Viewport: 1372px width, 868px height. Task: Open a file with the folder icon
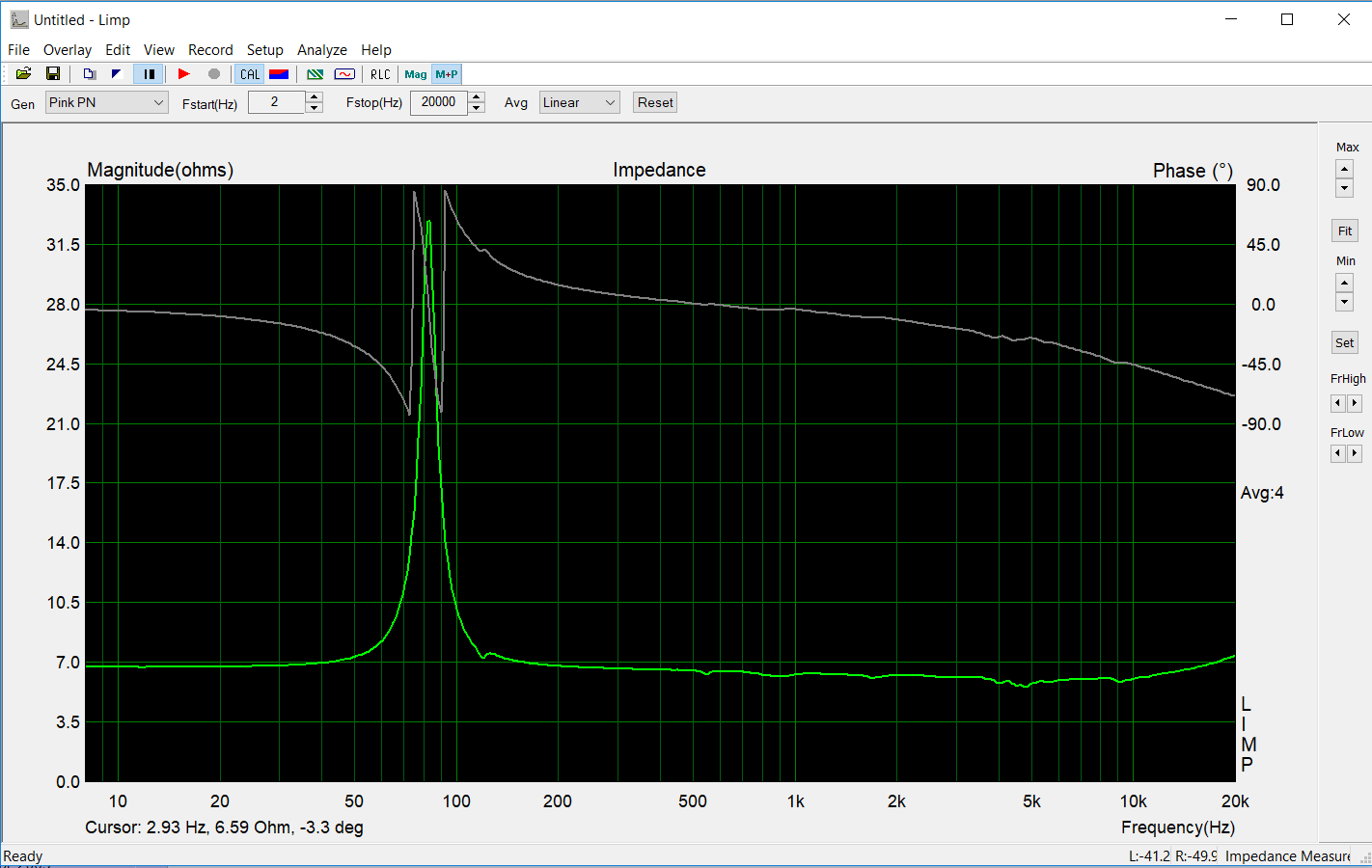click(x=24, y=74)
